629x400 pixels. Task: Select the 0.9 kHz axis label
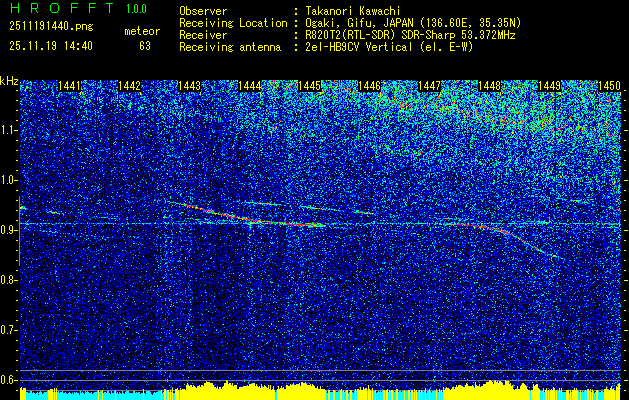click(9, 230)
